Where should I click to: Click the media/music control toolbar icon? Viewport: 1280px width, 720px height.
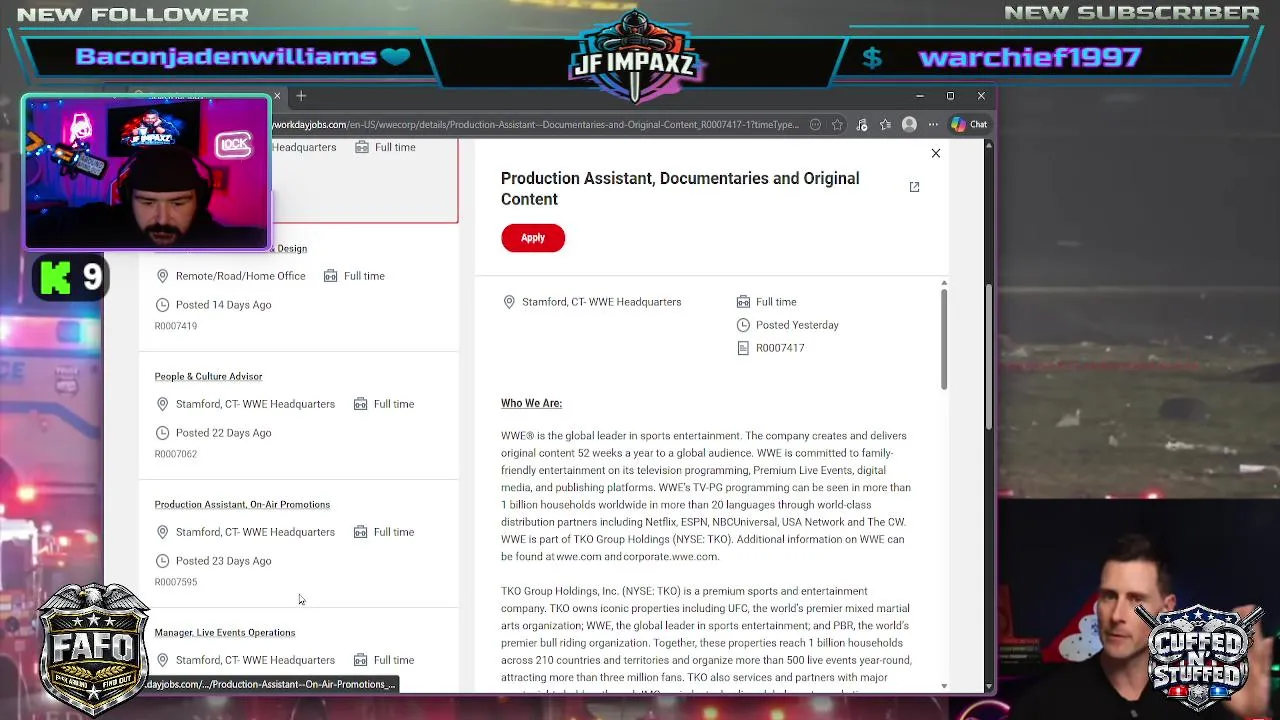[861, 125]
